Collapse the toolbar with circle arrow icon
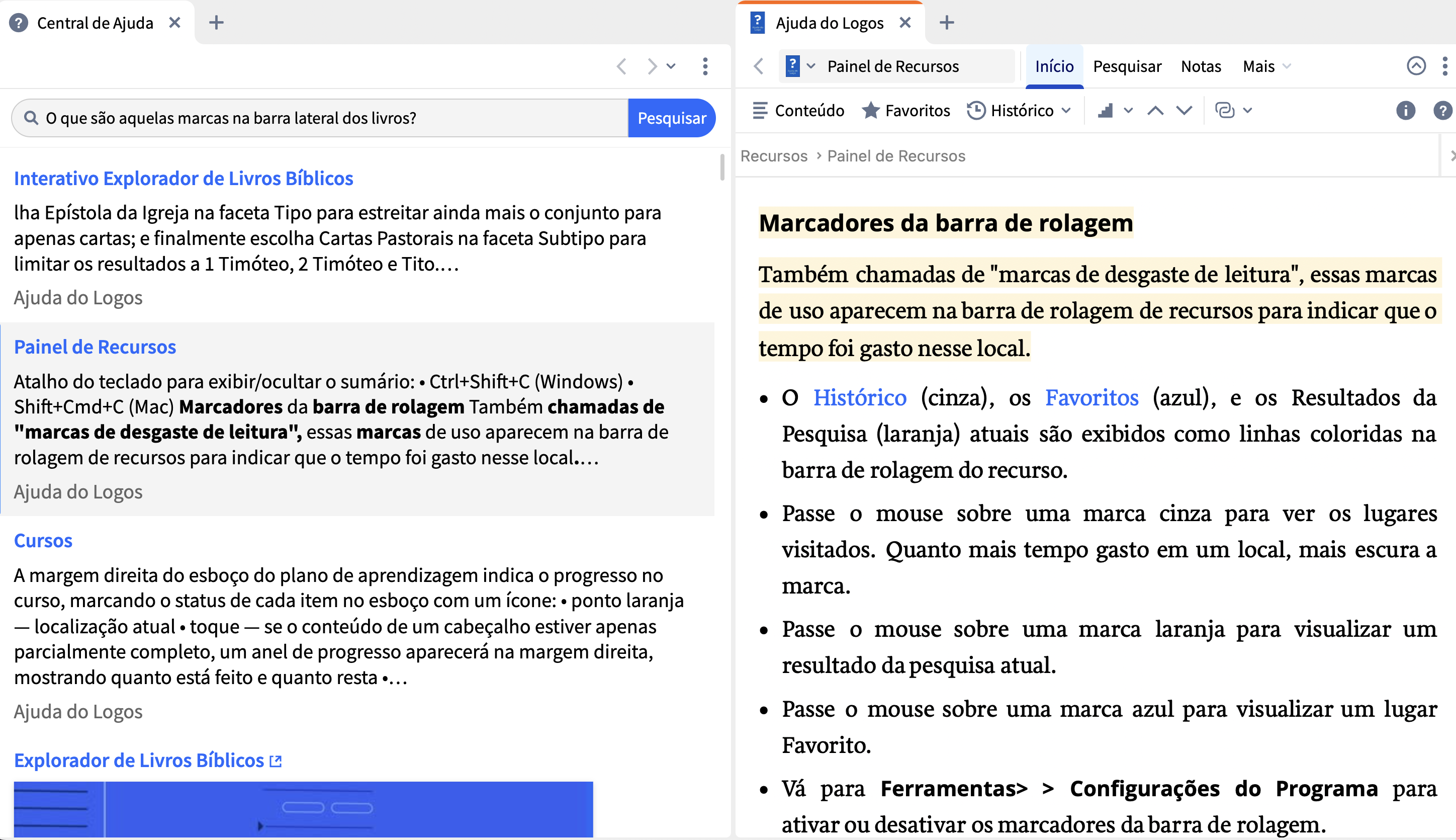 (1416, 66)
